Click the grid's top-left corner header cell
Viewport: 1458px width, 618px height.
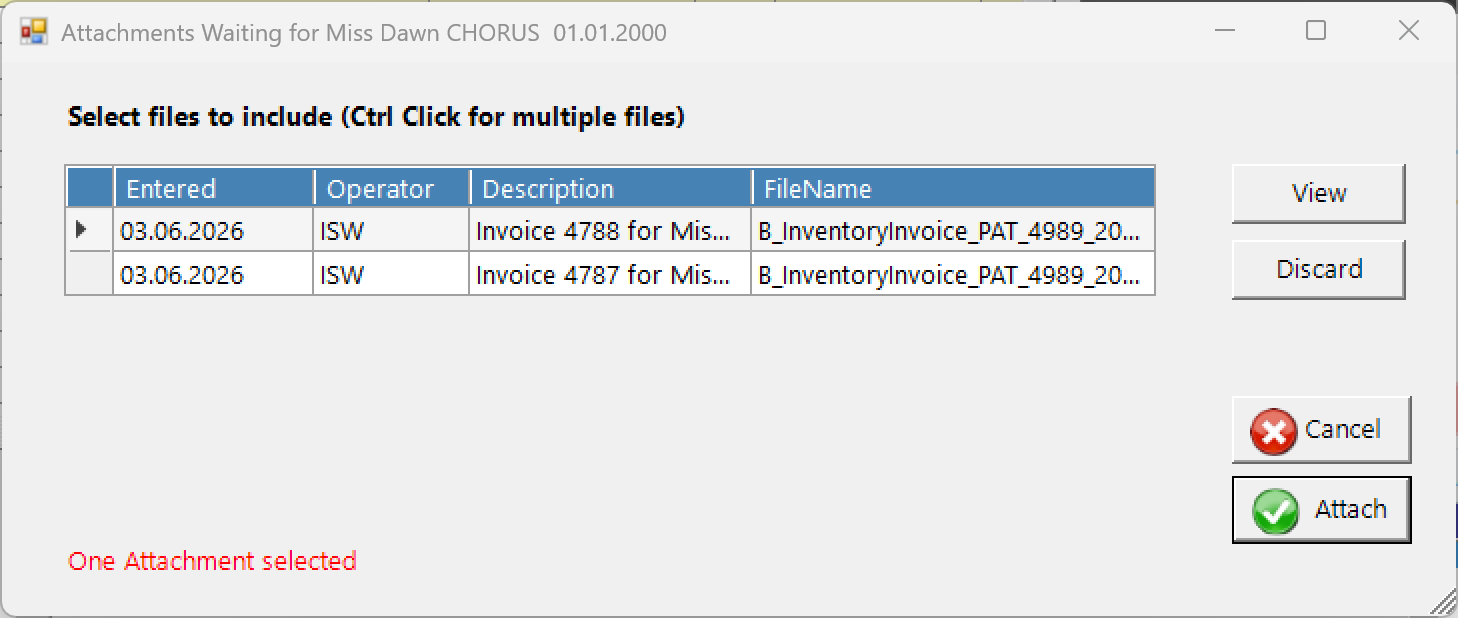tap(89, 188)
